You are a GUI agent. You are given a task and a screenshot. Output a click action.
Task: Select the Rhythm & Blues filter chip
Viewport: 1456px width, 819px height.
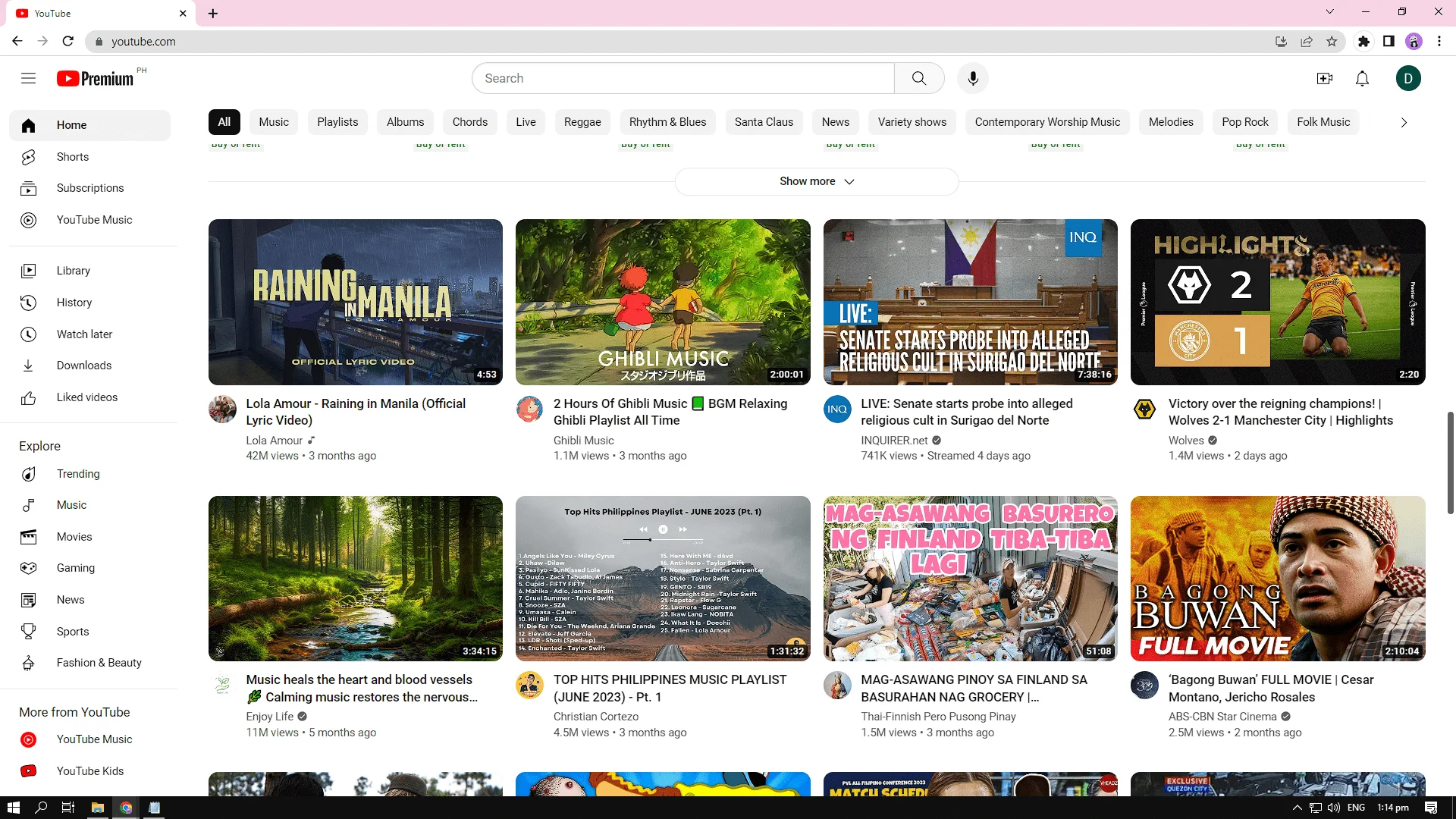pyautogui.click(x=667, y=122)
